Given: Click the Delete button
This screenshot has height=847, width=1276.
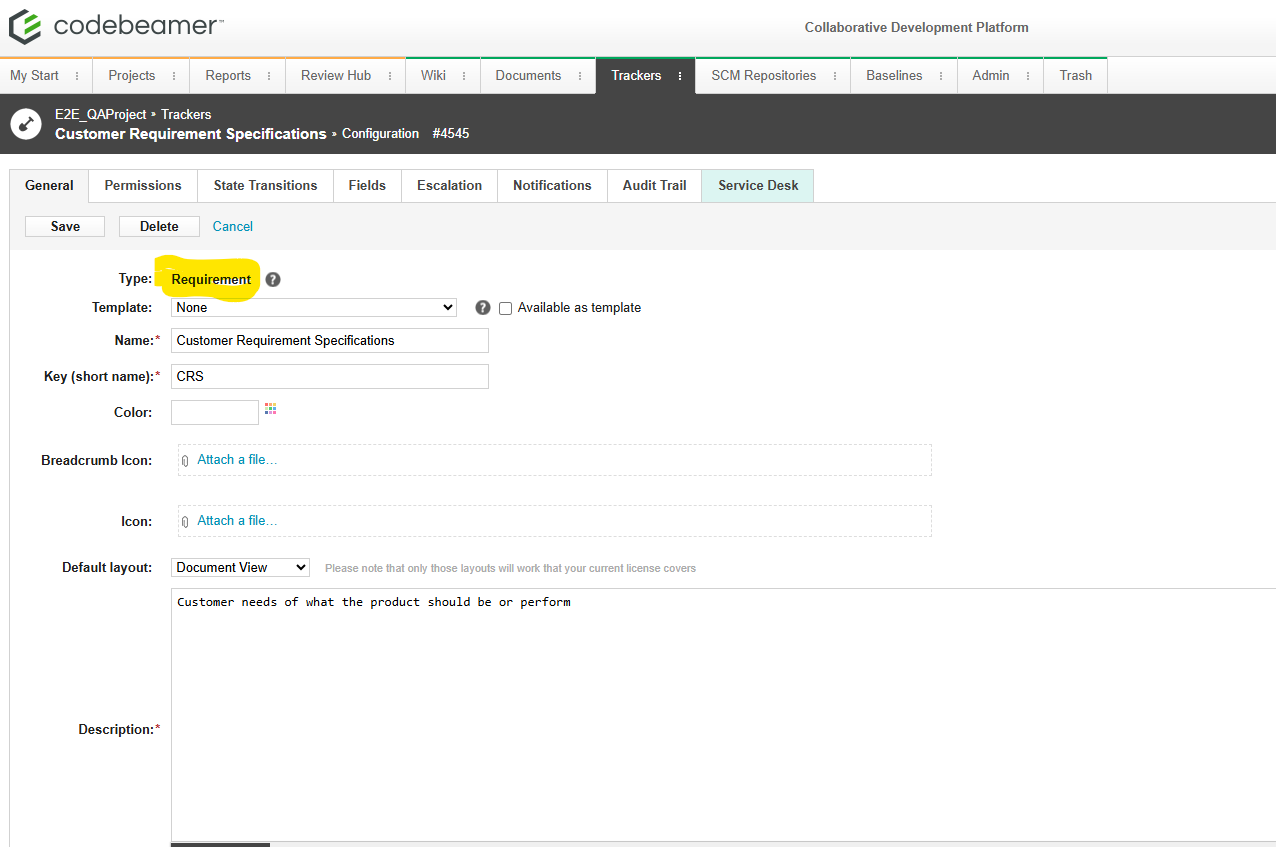Looking at the screenshot, I should [159, 227].
